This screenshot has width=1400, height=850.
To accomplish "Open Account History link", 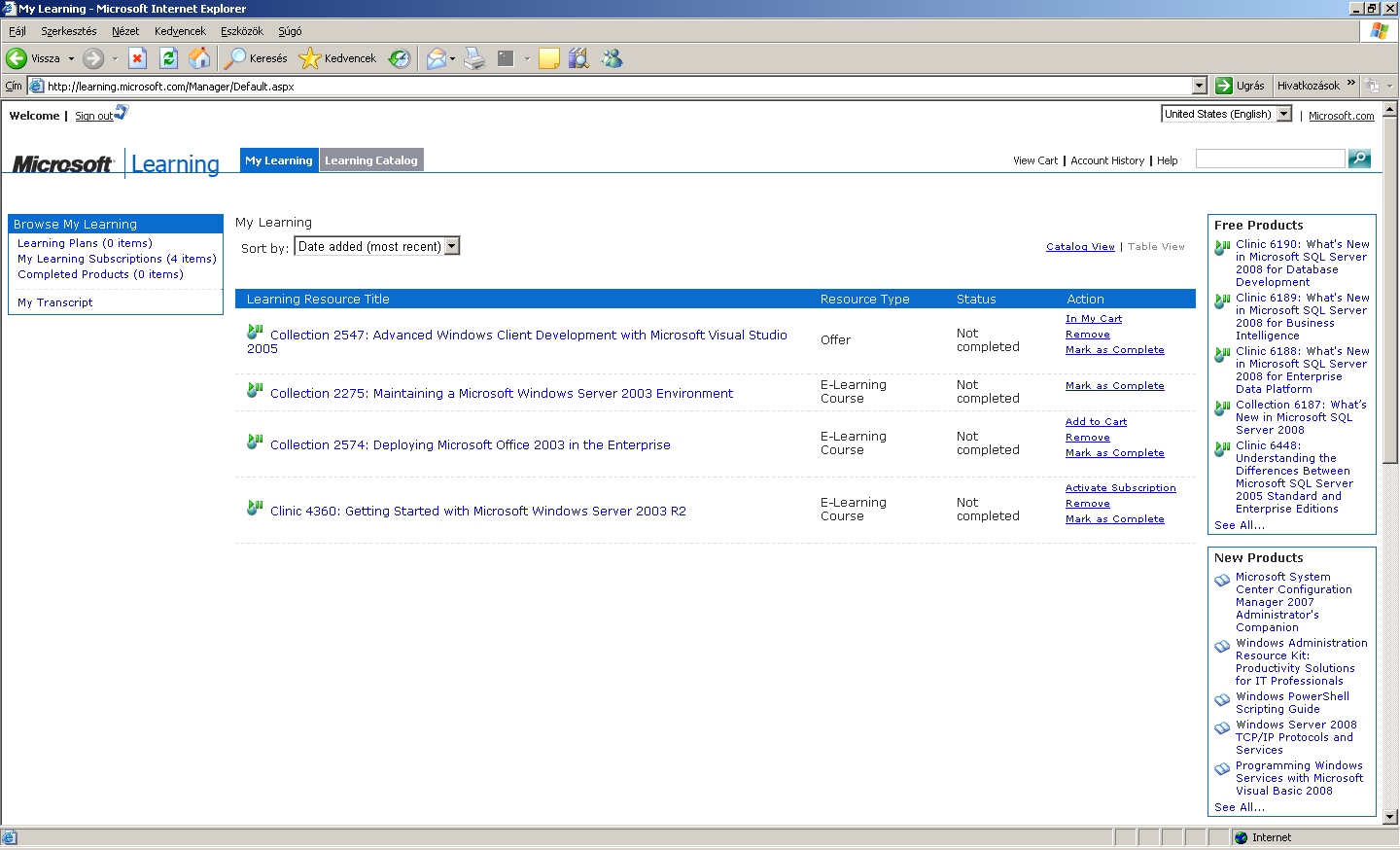I will (1107, 160).
